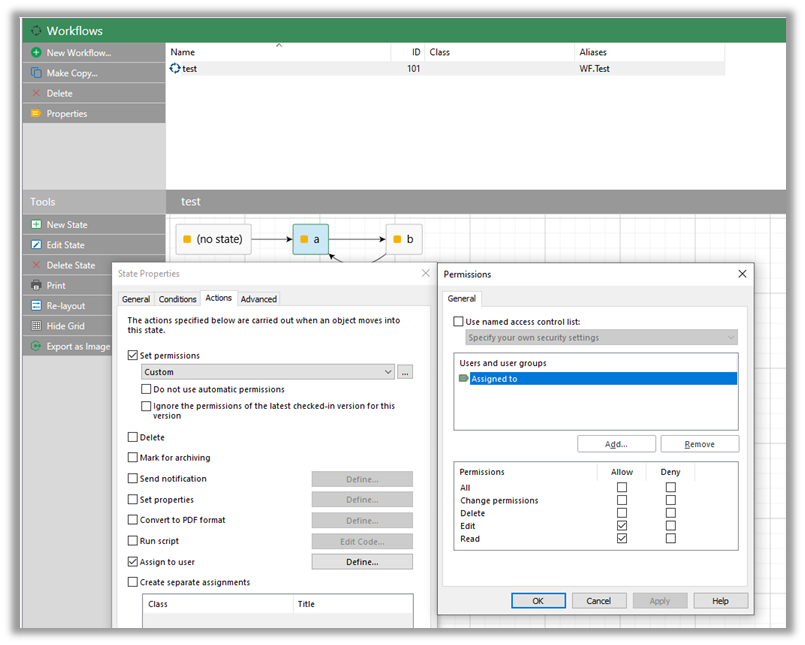Expand the named access control list dropdown
This screenshot has width=805, height=645.
tap(731, 338)
